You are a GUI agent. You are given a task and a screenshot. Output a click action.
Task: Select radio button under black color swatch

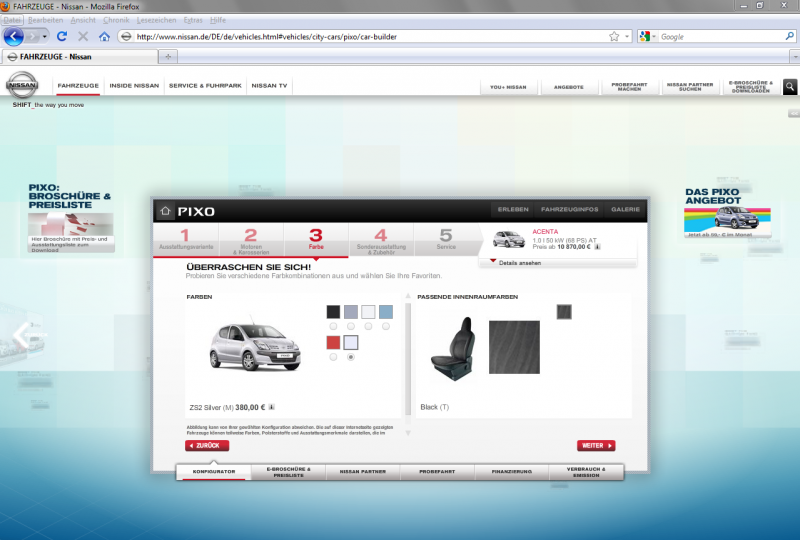coord(333,326)
